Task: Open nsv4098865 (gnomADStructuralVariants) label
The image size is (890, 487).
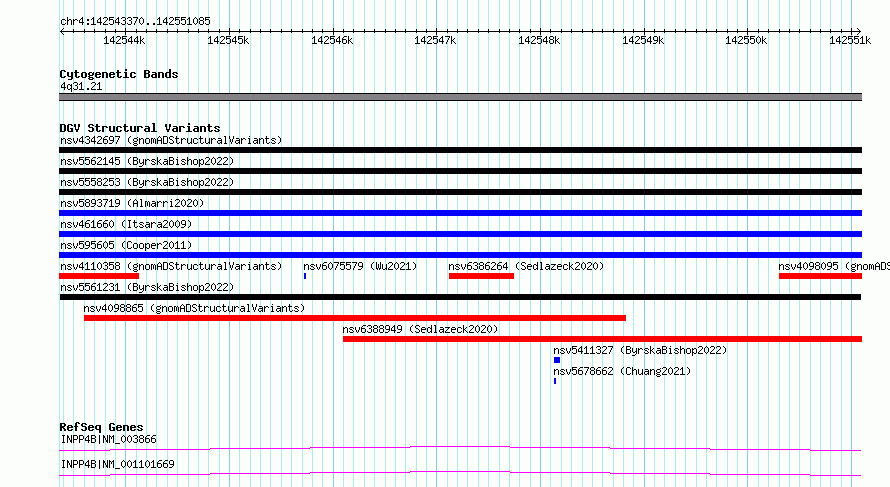Action: [194, 308]
